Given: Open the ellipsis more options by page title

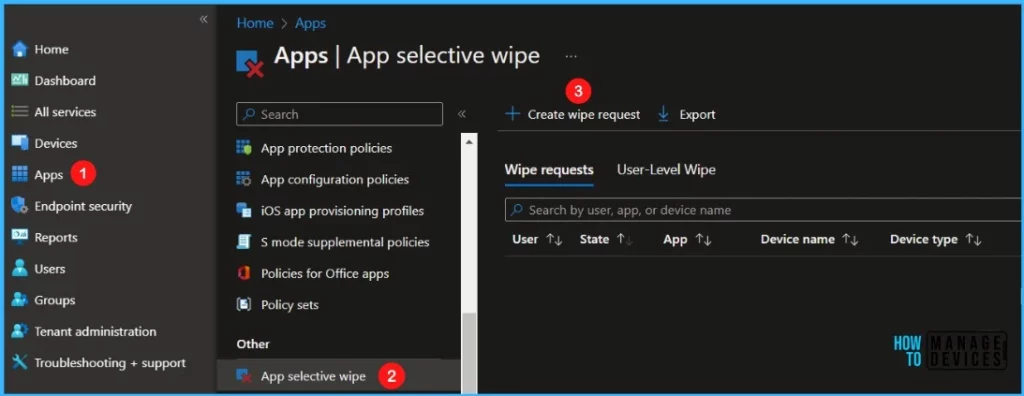Looking at the screenshot, I should (571, 57).
